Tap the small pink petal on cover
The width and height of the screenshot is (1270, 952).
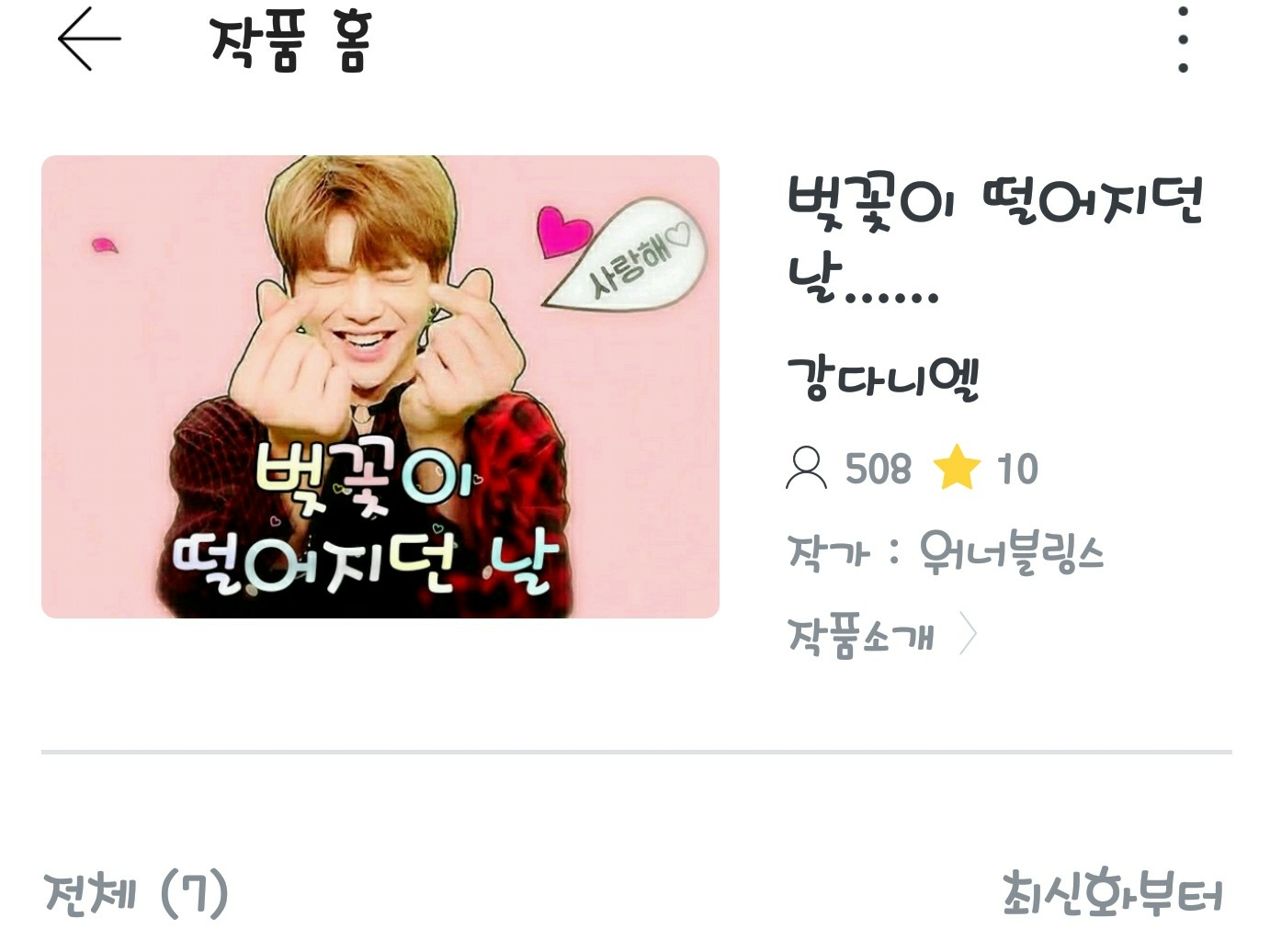[x=105, y=244]
